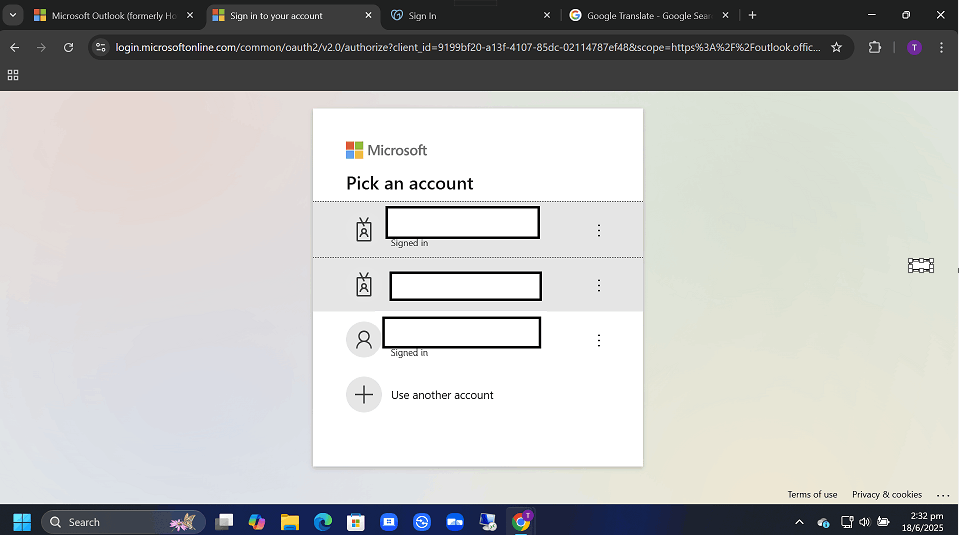Open the Terms of use link
Image resolution: width=959 pixels, height=535 pixels.
point(812,494)
